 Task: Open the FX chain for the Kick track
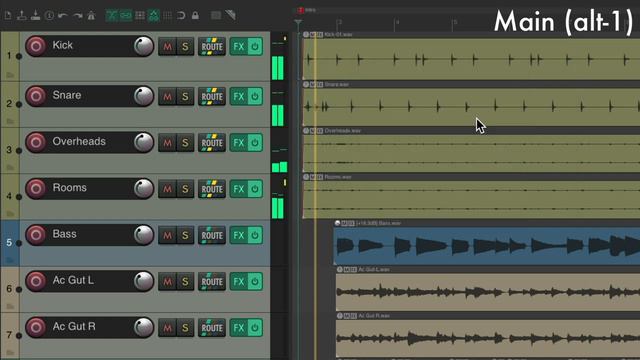[x=238, y=47]
